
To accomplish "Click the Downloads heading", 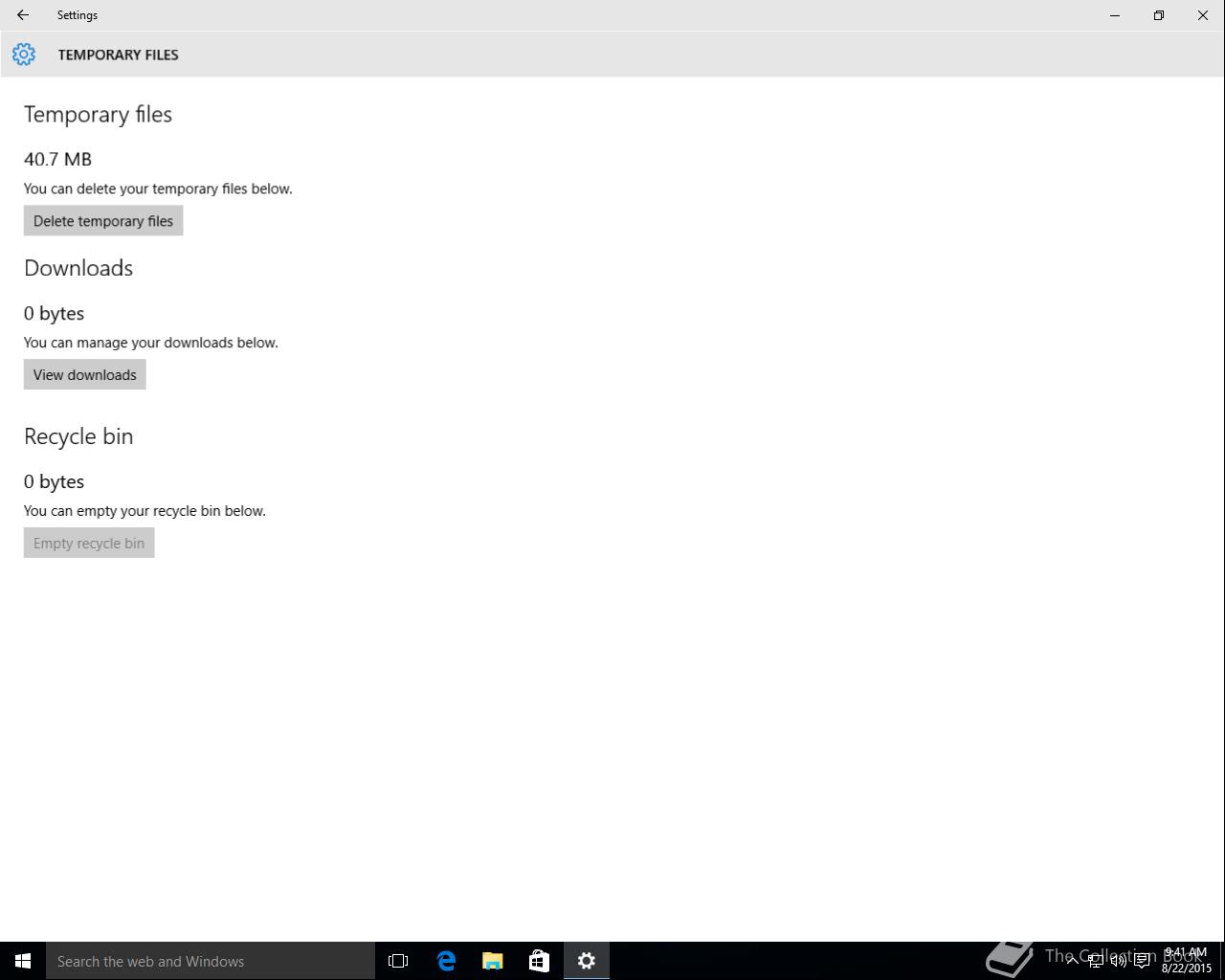I will 78,268.
